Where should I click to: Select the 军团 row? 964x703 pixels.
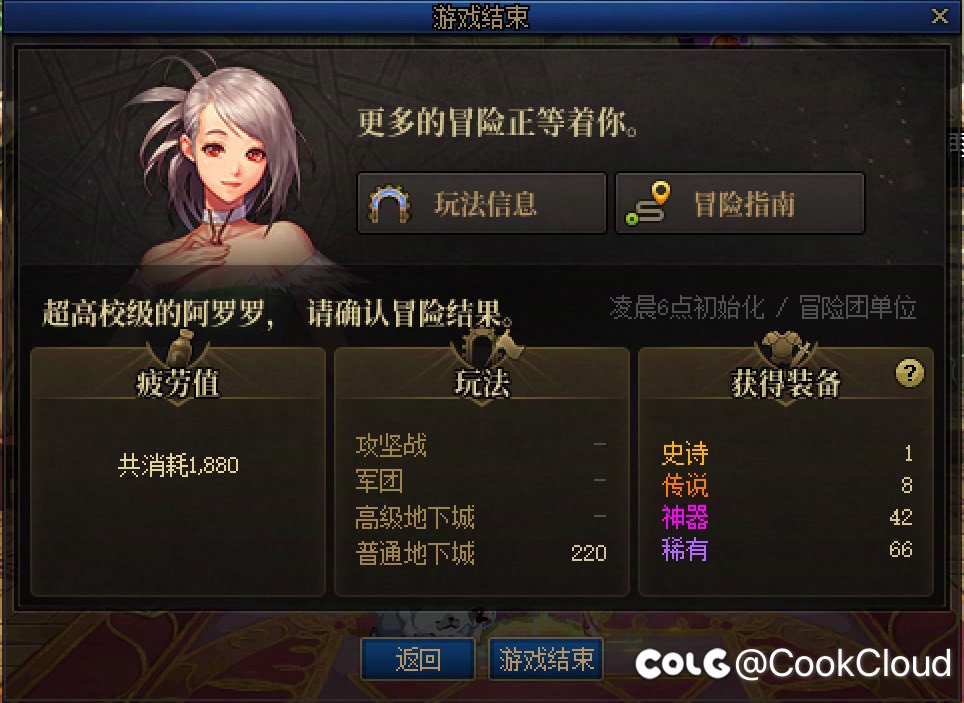[x=481, y=481]
